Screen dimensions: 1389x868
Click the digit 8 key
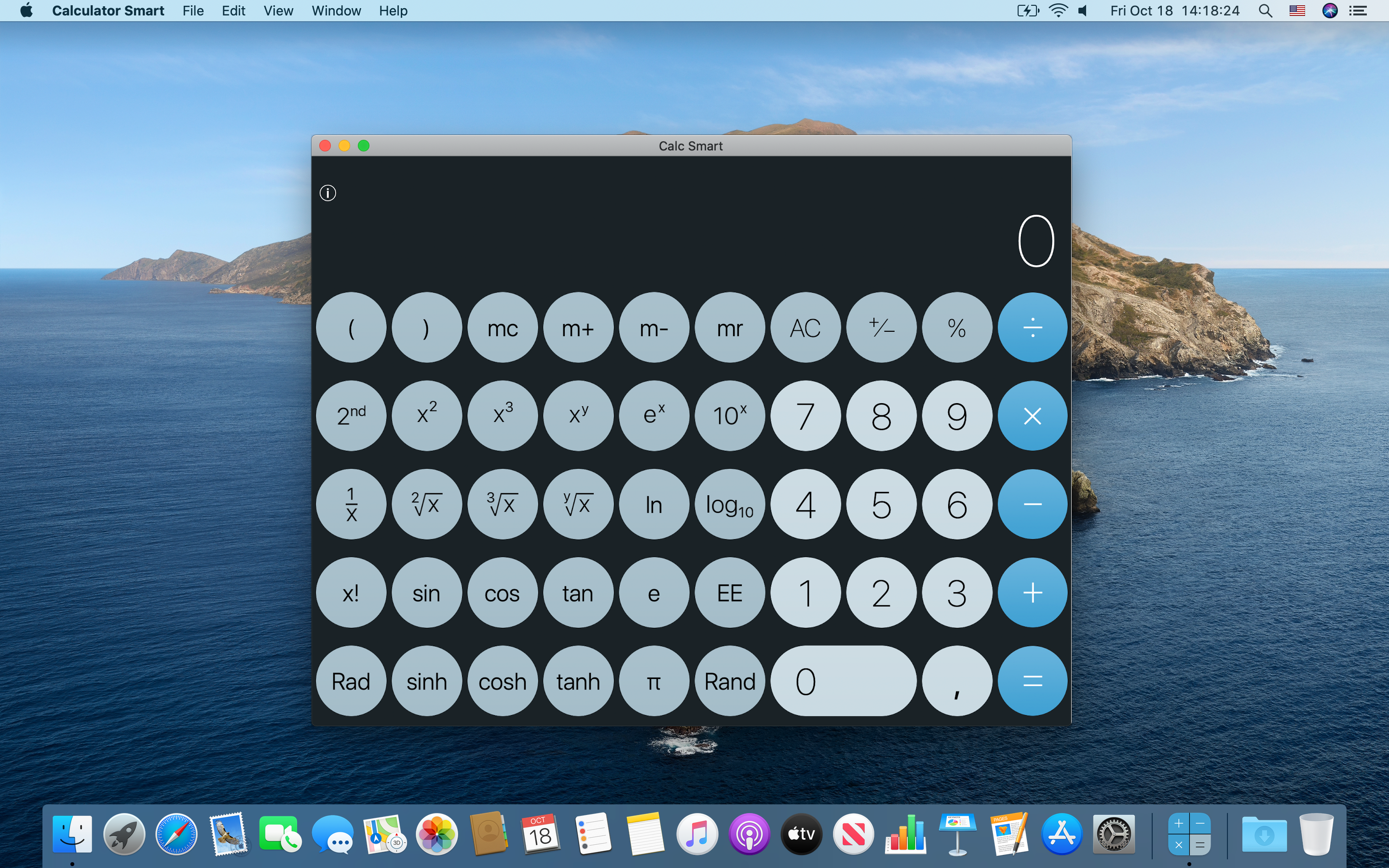tap(881, 416)
